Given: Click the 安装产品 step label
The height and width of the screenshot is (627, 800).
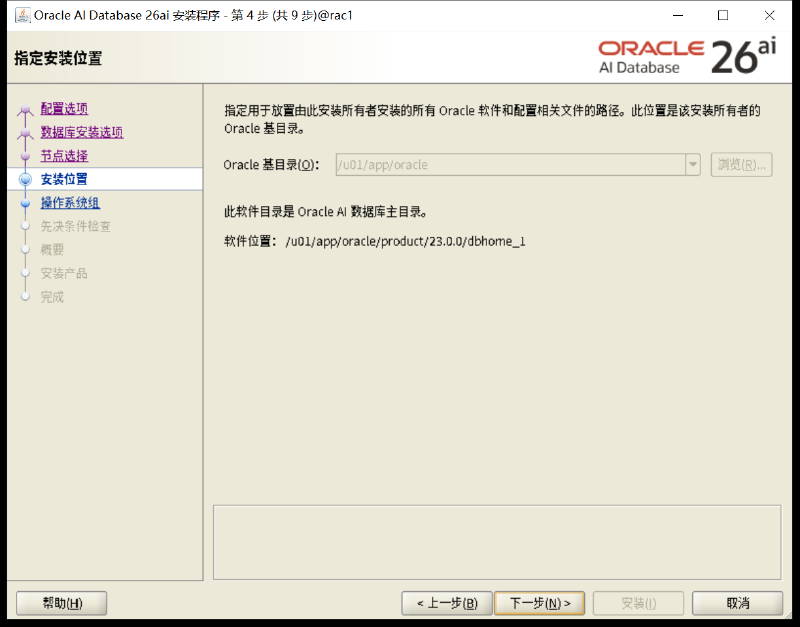Looking at the screenshot, I should (64, 273).
